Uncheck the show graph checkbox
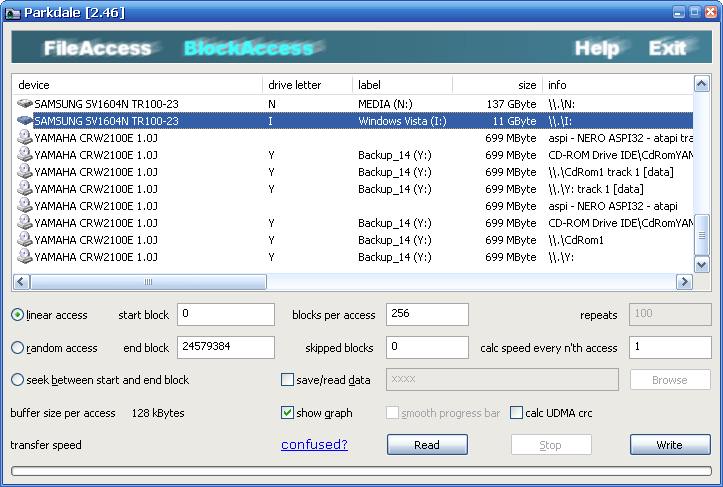723x487 pixels. (x=288, y=413)
